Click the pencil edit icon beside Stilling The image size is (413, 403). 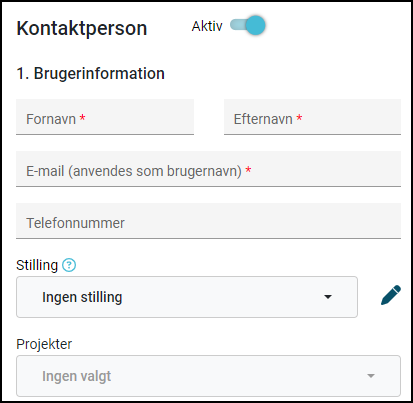[x=391, y=295]
